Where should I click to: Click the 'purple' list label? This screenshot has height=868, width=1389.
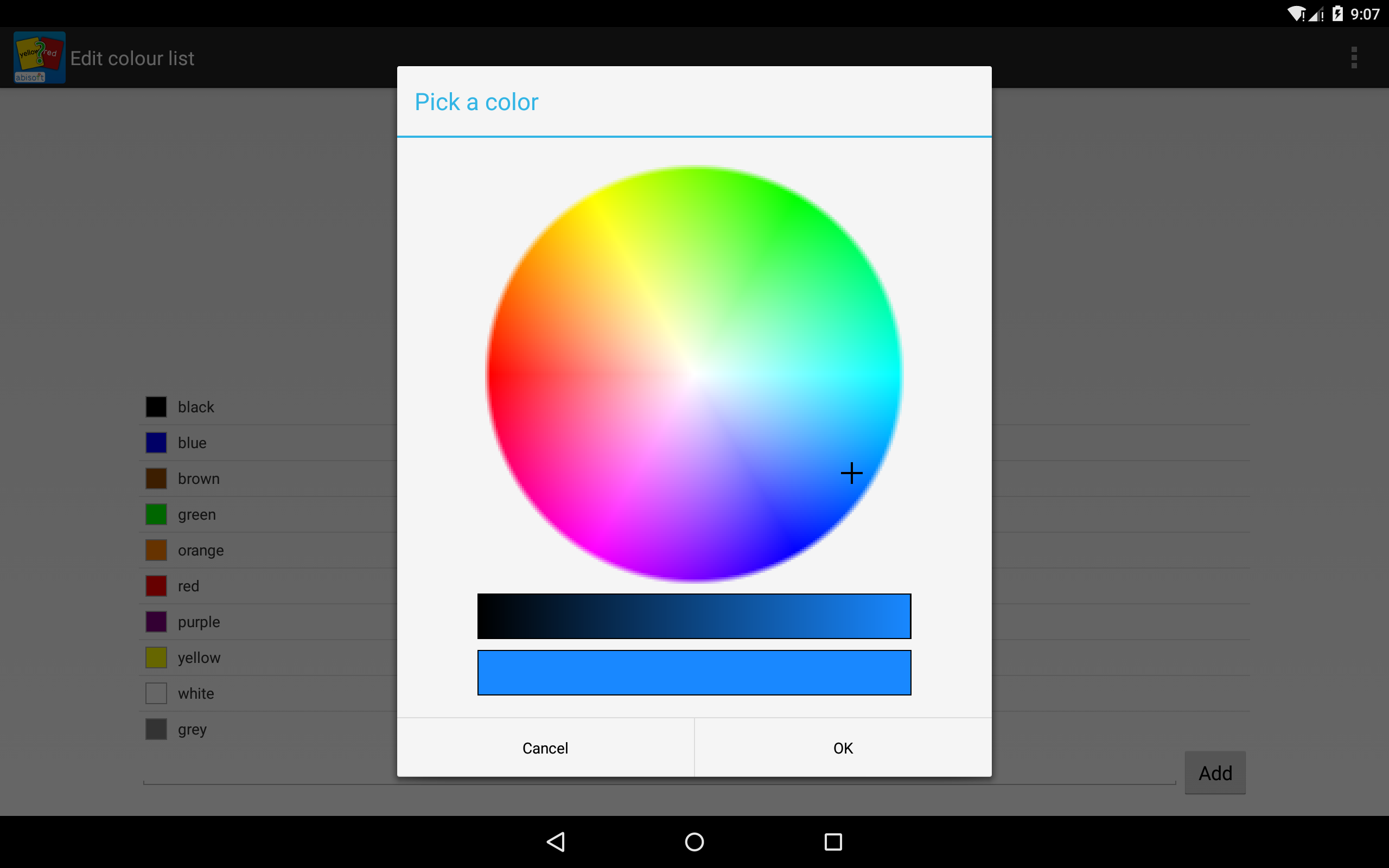[x=199, y=622]
